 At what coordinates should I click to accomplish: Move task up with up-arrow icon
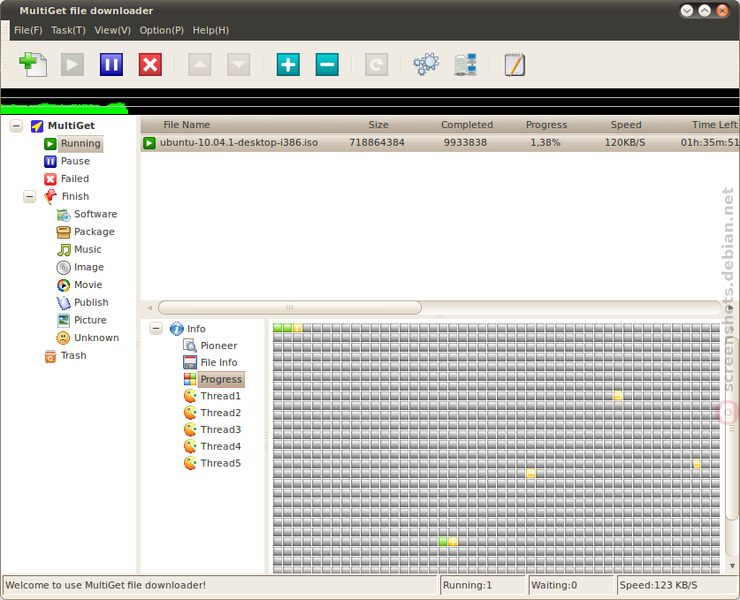[200, 64]
